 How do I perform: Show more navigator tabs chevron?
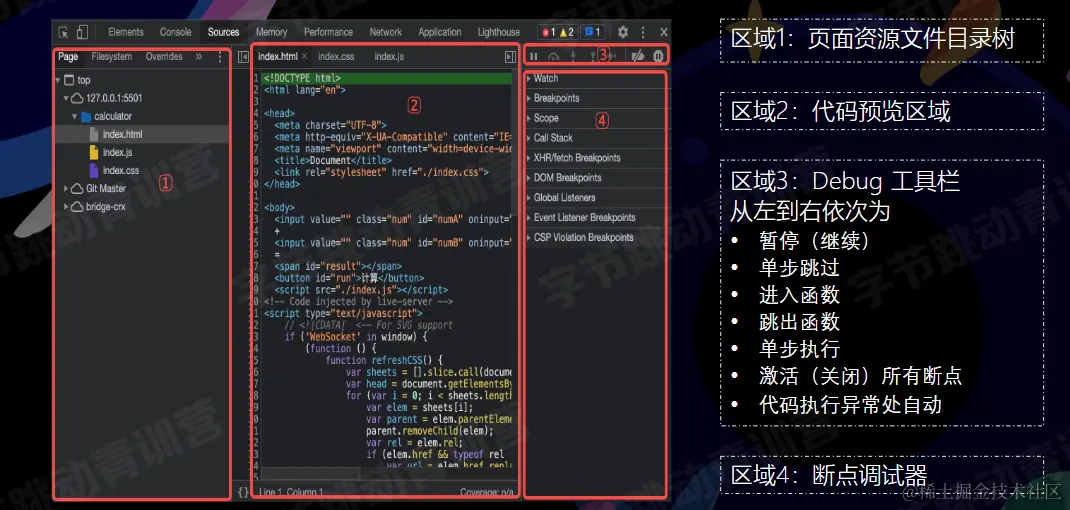[199, 57]
